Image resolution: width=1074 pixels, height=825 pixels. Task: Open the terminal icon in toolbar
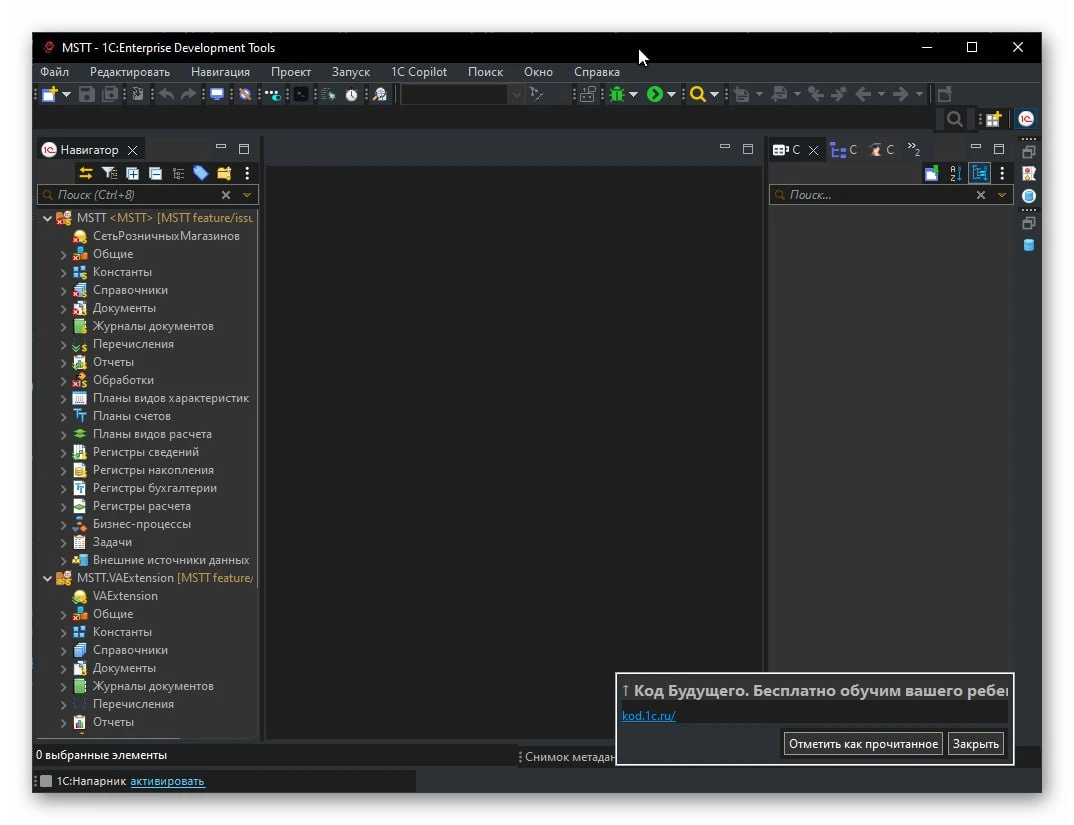(301, 95)
